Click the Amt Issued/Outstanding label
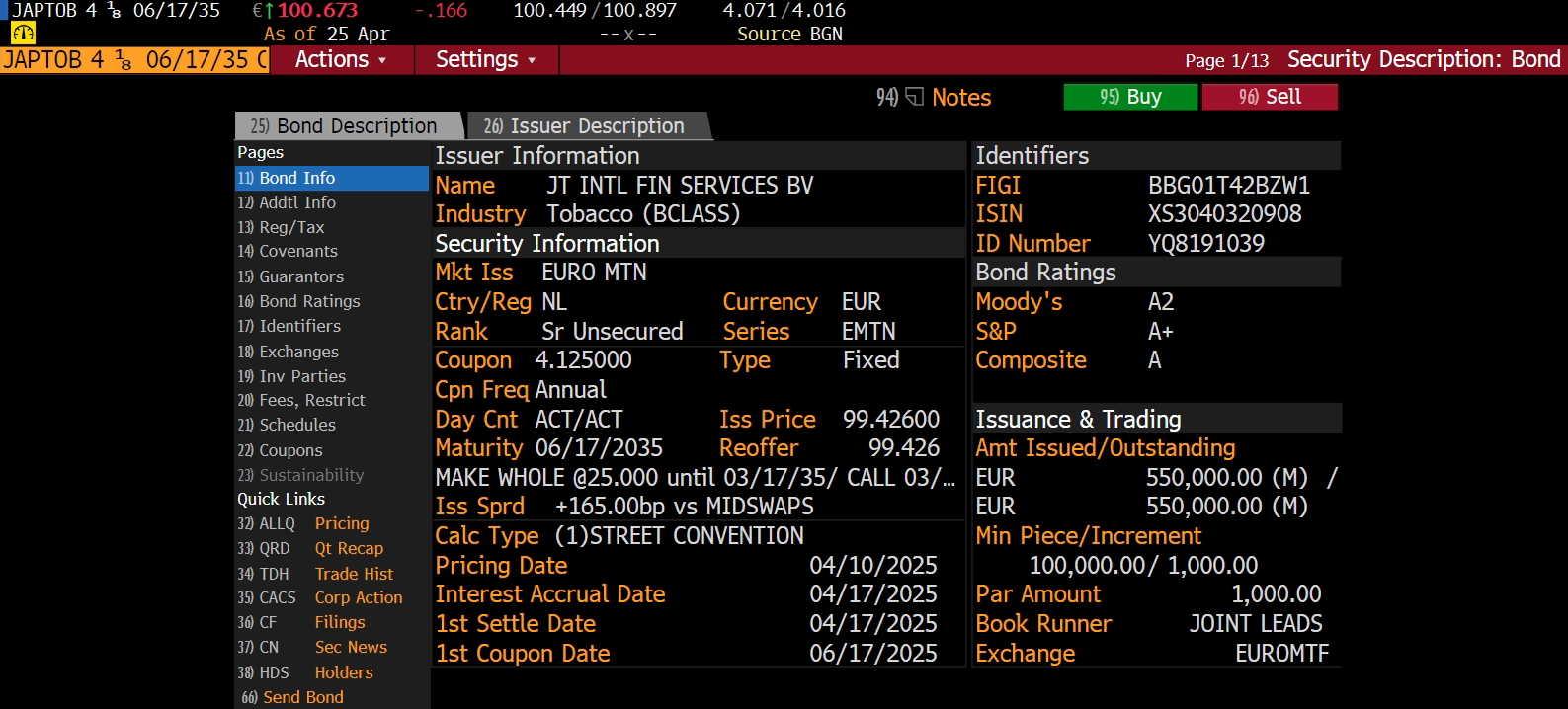This screenshot has width=1568, height=709. click(x=1106, y=448)
